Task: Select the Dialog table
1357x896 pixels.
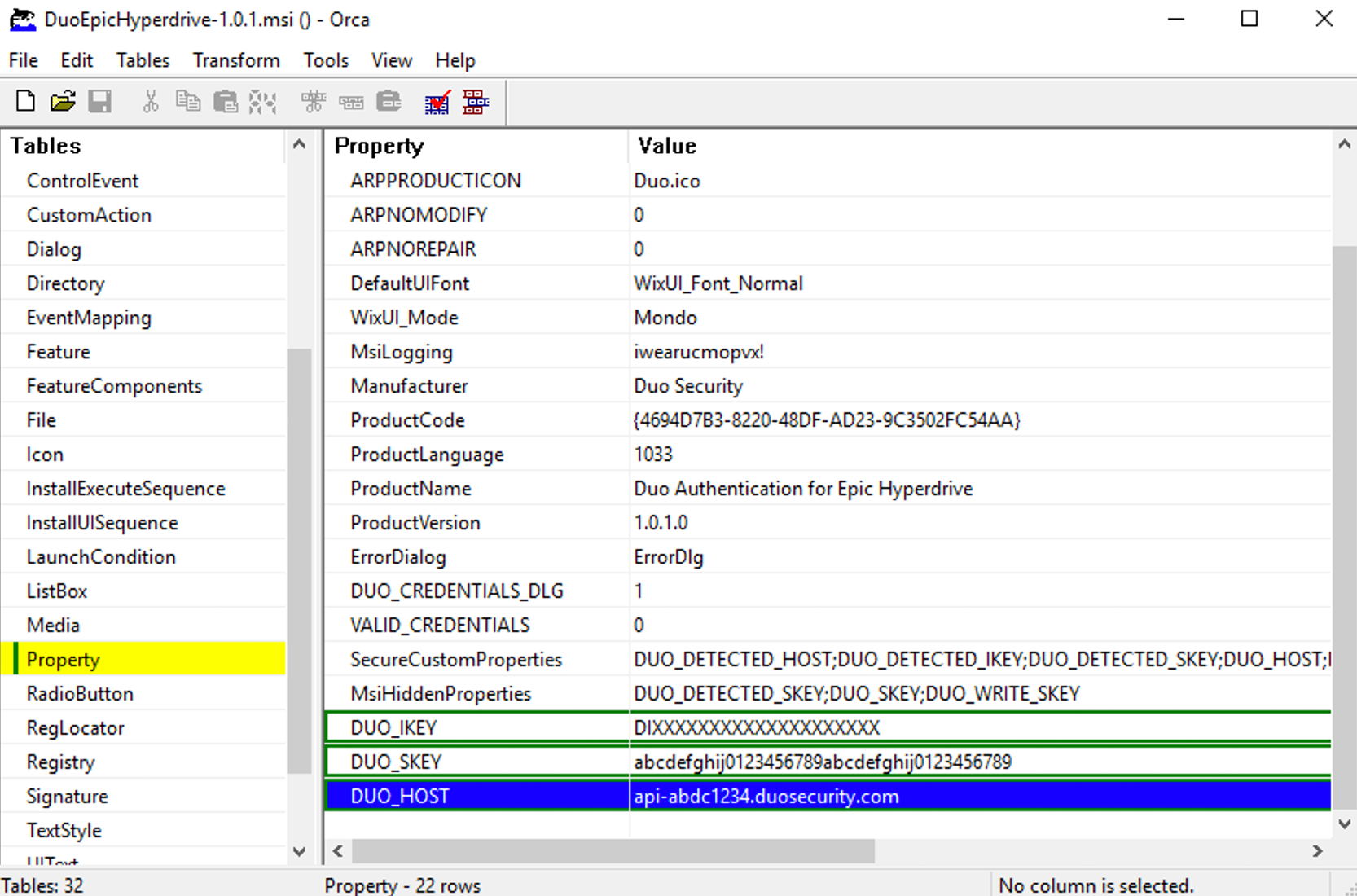Action: (54, 249)
